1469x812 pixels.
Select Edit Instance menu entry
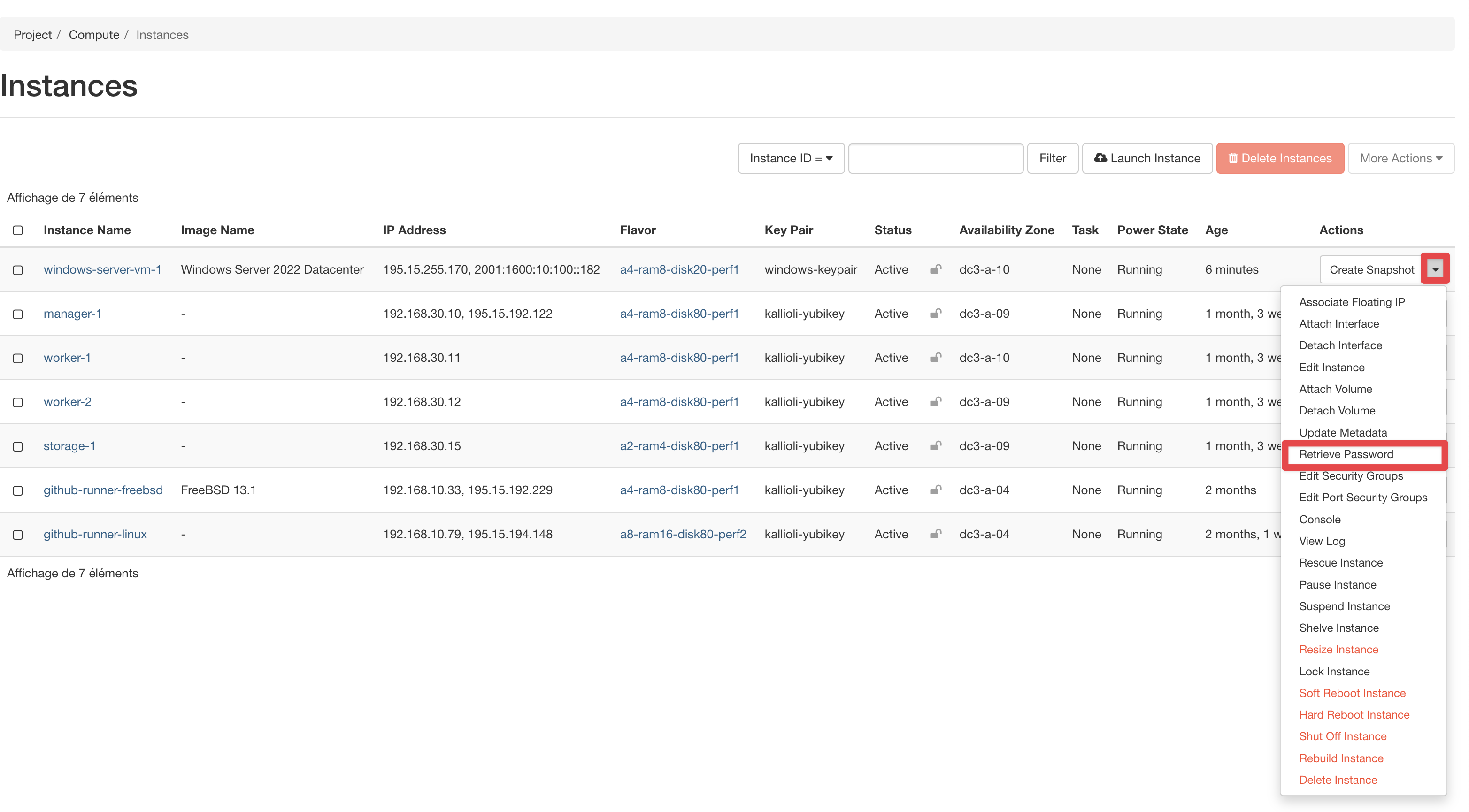tap(1331, 367)
